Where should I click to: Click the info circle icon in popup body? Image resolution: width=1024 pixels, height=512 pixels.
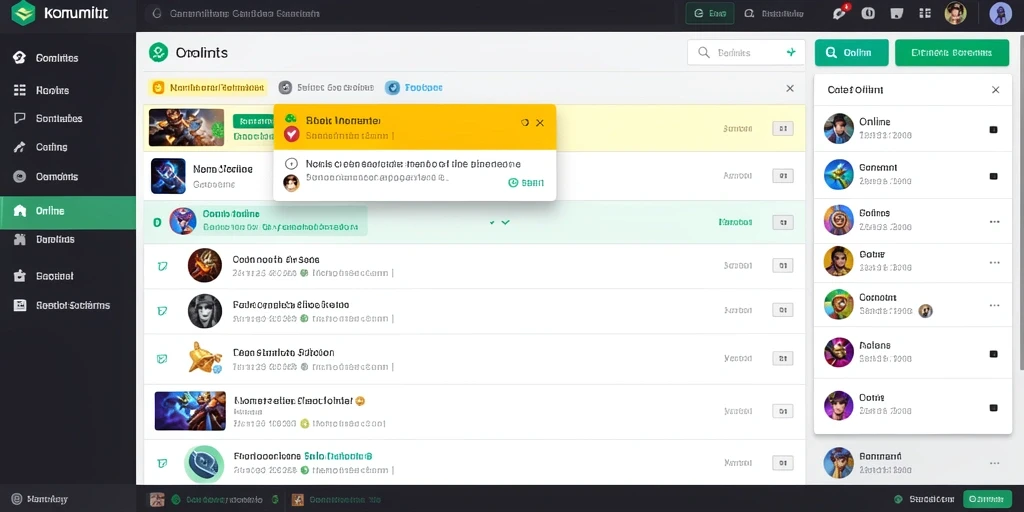pyautogui.click(x=292, y=164)
